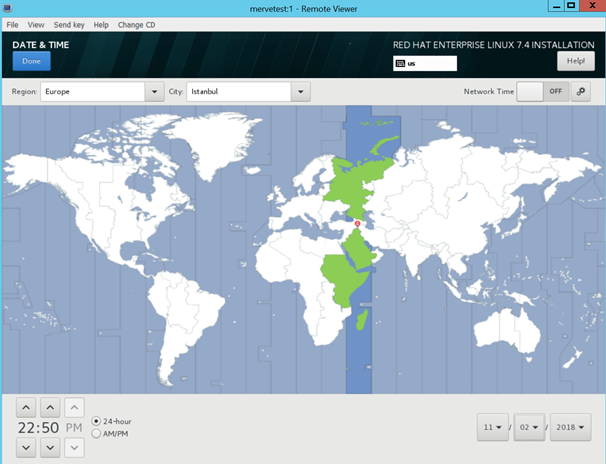Expand the City dropdown arrow
This screenshot has width=606, height=464.
[x=301, y=92]
